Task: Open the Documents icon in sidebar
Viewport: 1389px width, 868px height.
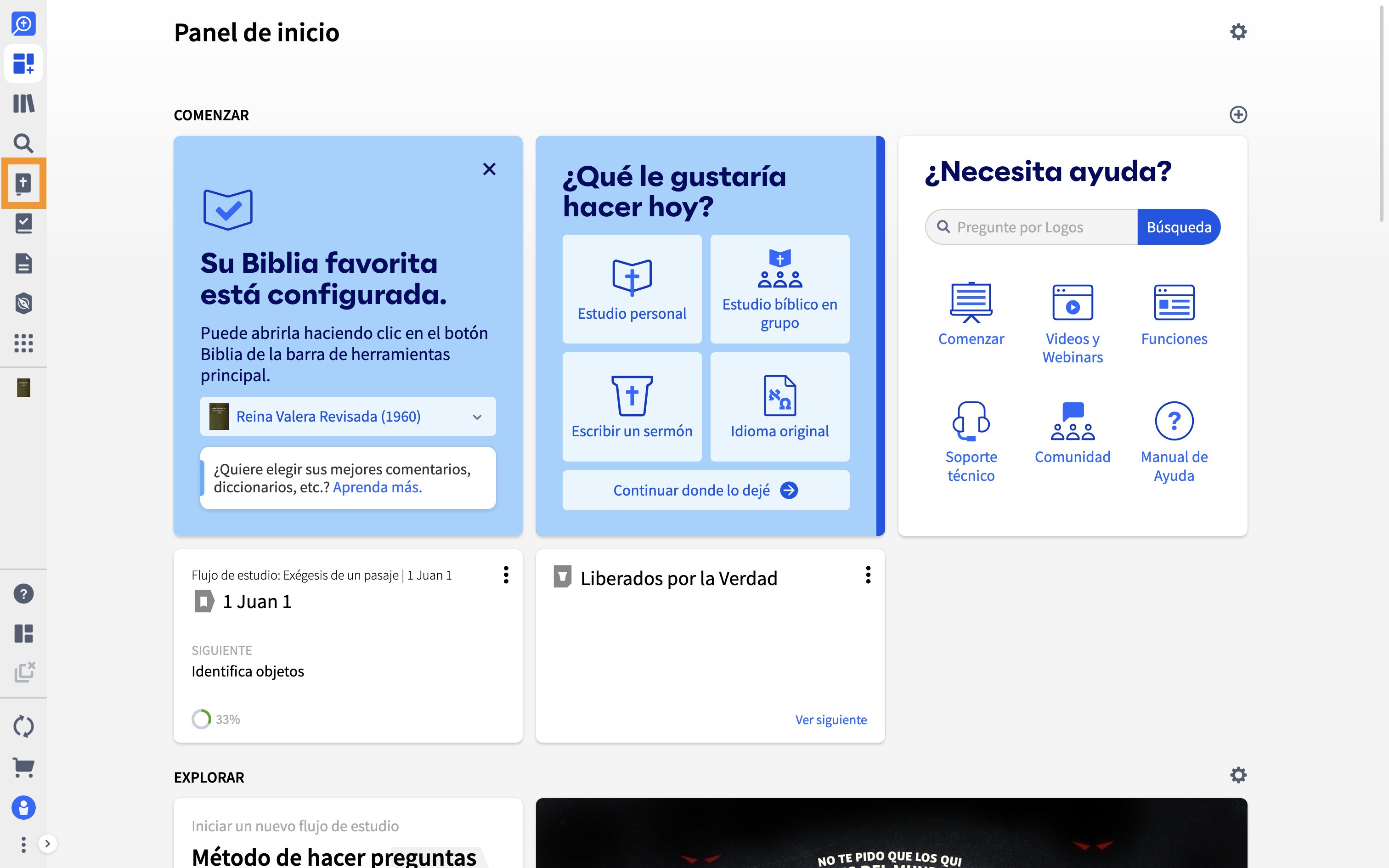Action: click(x=23, y=264)
